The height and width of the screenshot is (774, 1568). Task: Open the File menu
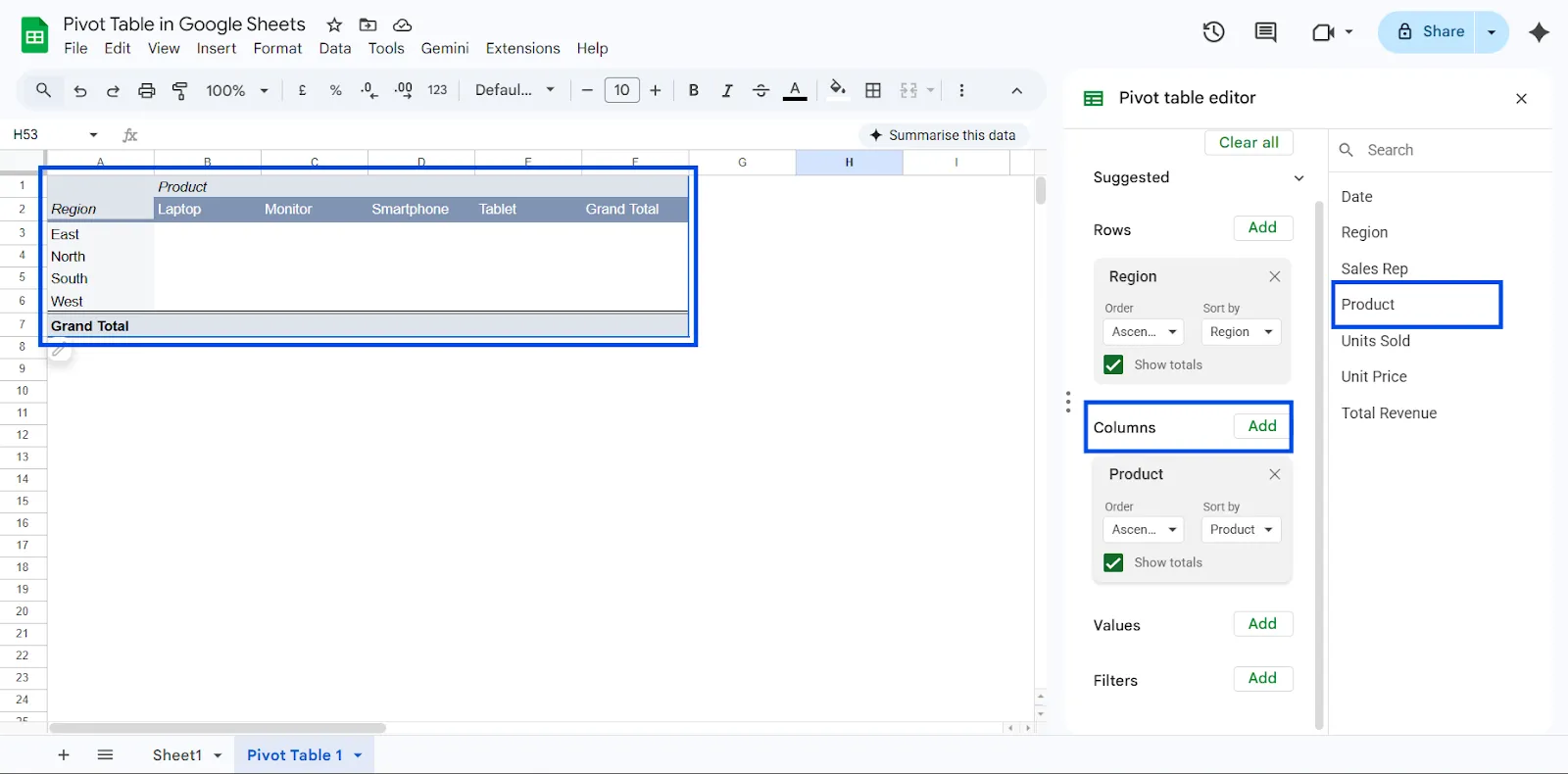[75, 48]
